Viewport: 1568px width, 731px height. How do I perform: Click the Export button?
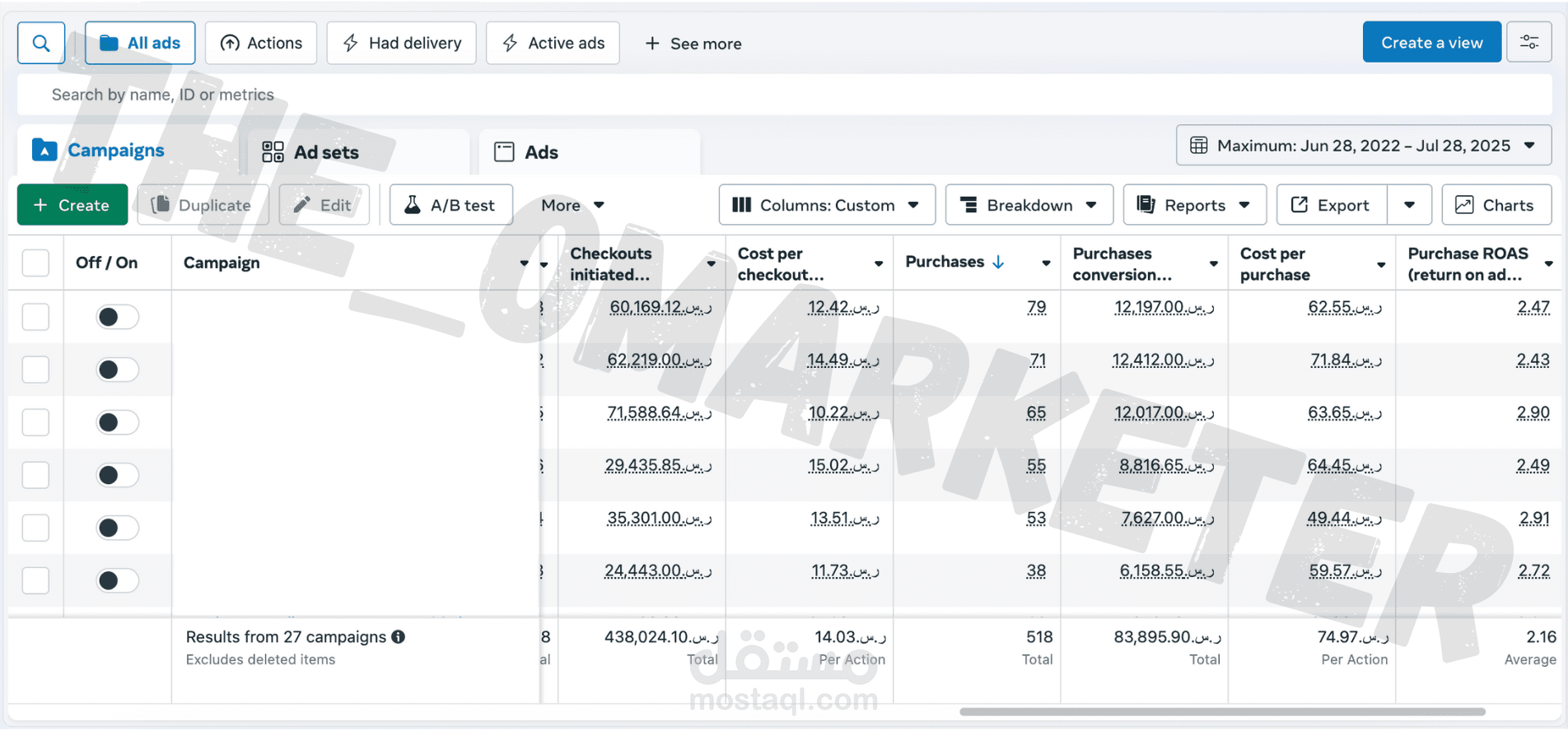tap(1332, 205)
